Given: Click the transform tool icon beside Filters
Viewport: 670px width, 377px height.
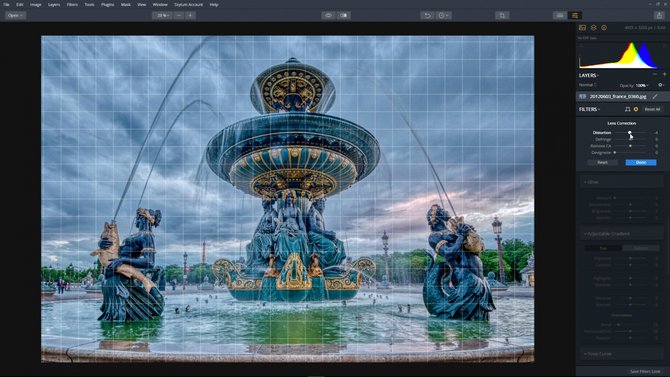Looking at the screenshot, I should click(x=627, y=109).
